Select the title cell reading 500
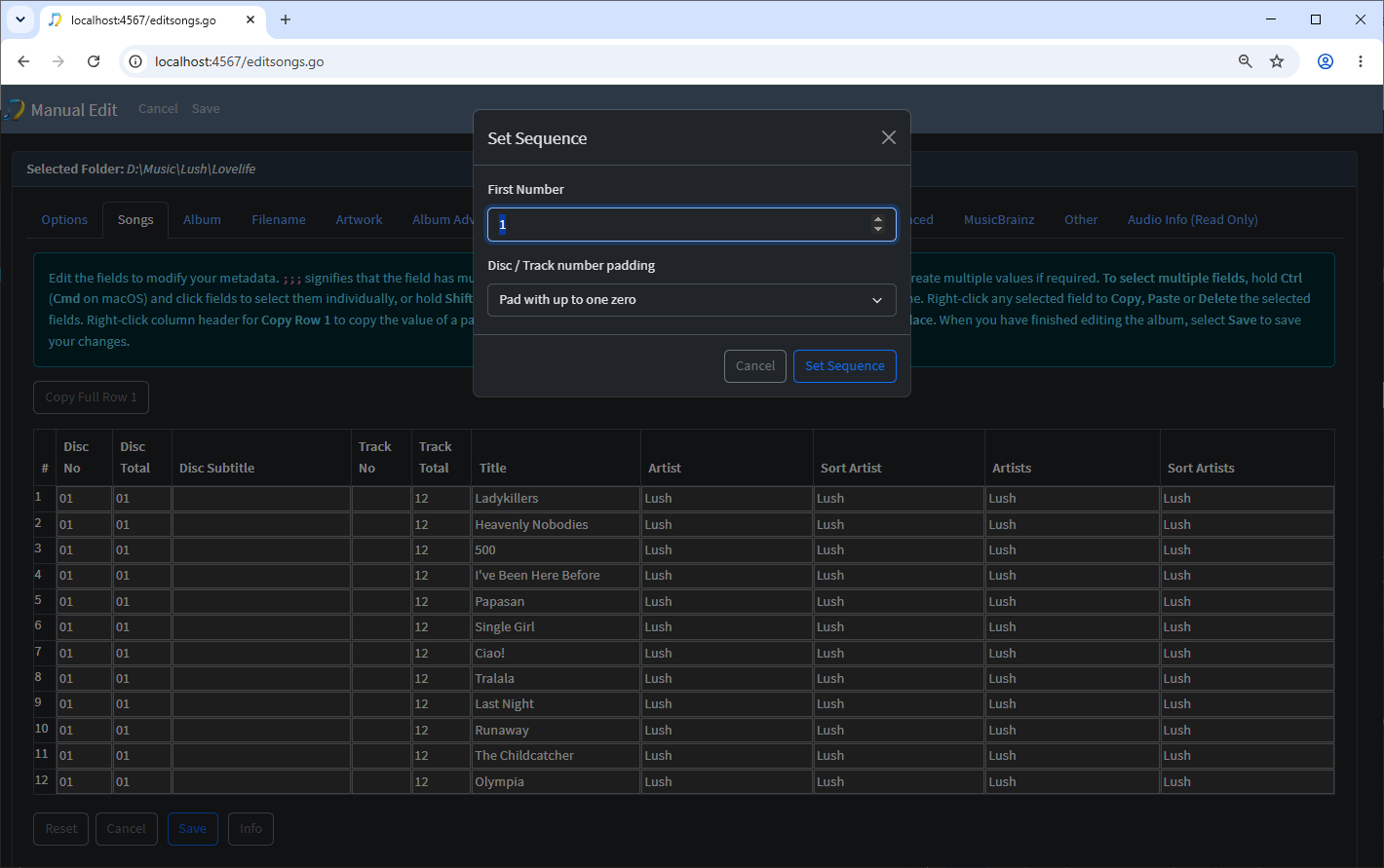 (x=556, y=550)
